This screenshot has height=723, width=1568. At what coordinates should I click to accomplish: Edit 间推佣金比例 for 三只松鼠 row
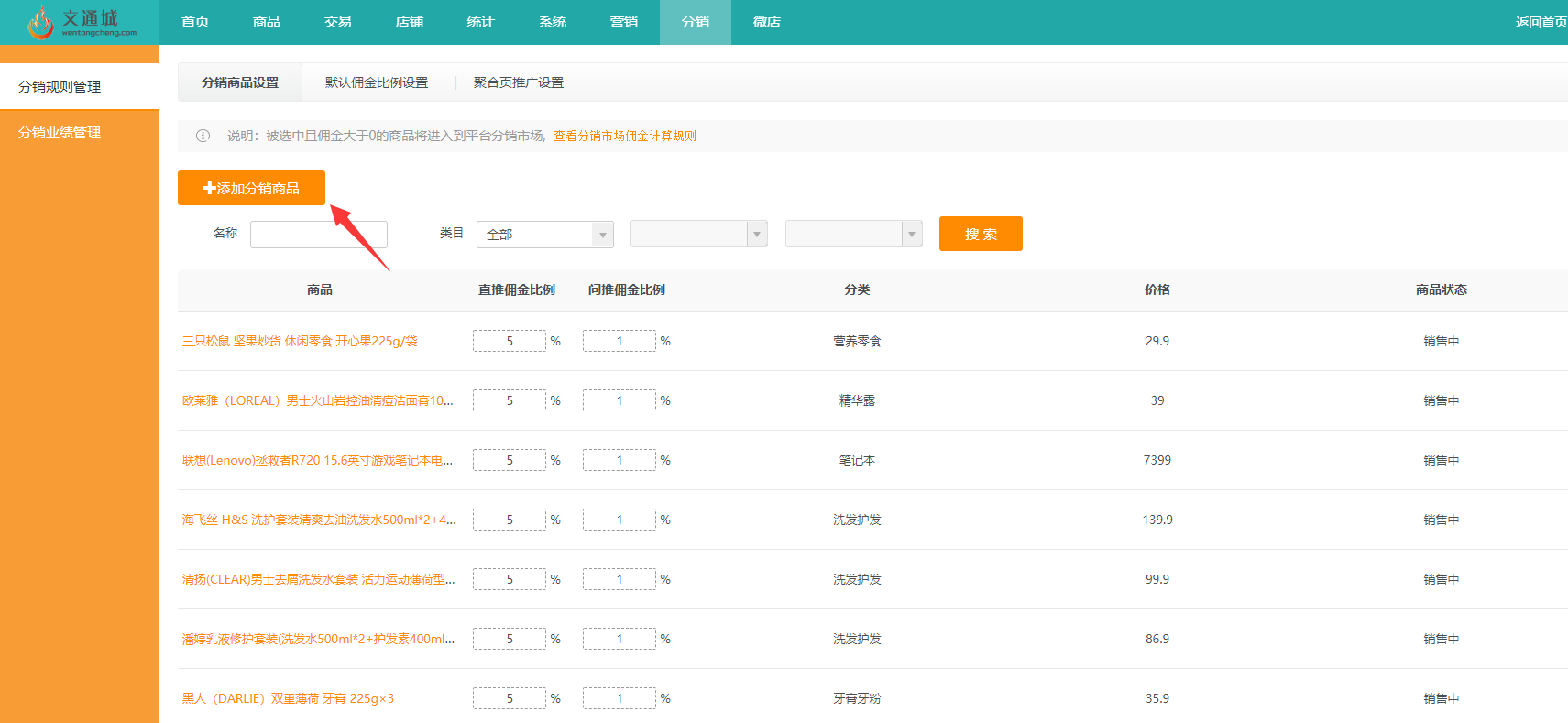coord(620,341)
